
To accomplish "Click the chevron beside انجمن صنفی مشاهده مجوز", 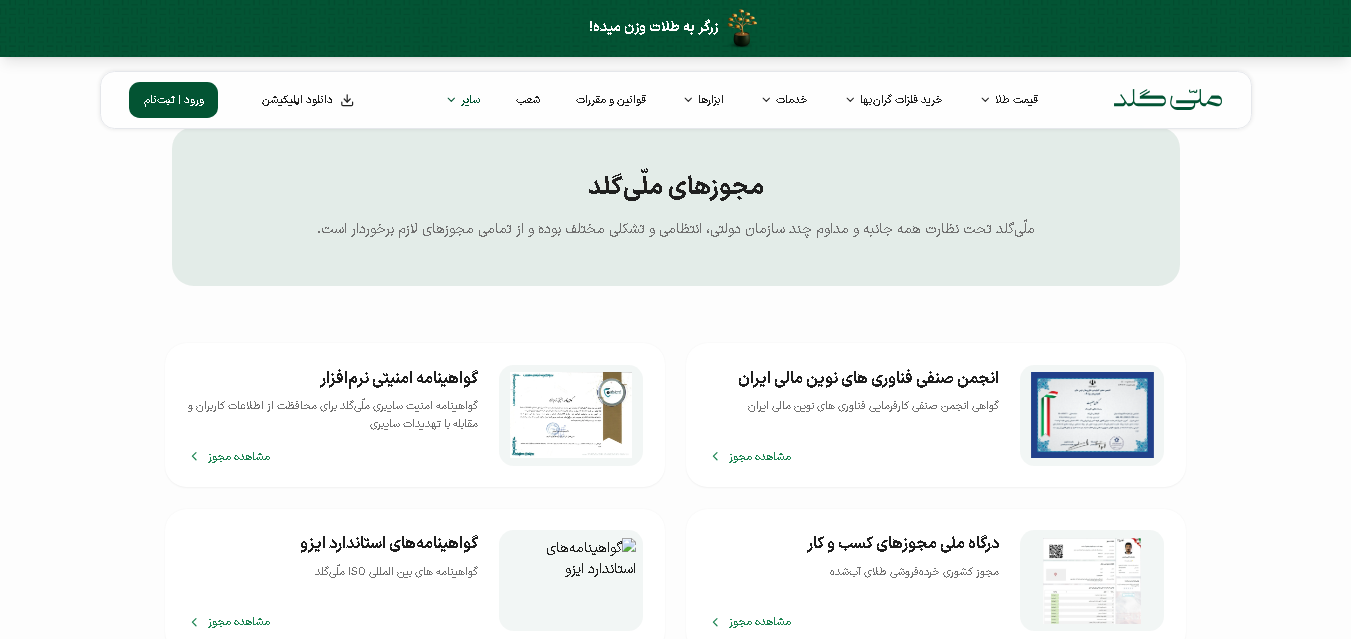I will 715,456.
